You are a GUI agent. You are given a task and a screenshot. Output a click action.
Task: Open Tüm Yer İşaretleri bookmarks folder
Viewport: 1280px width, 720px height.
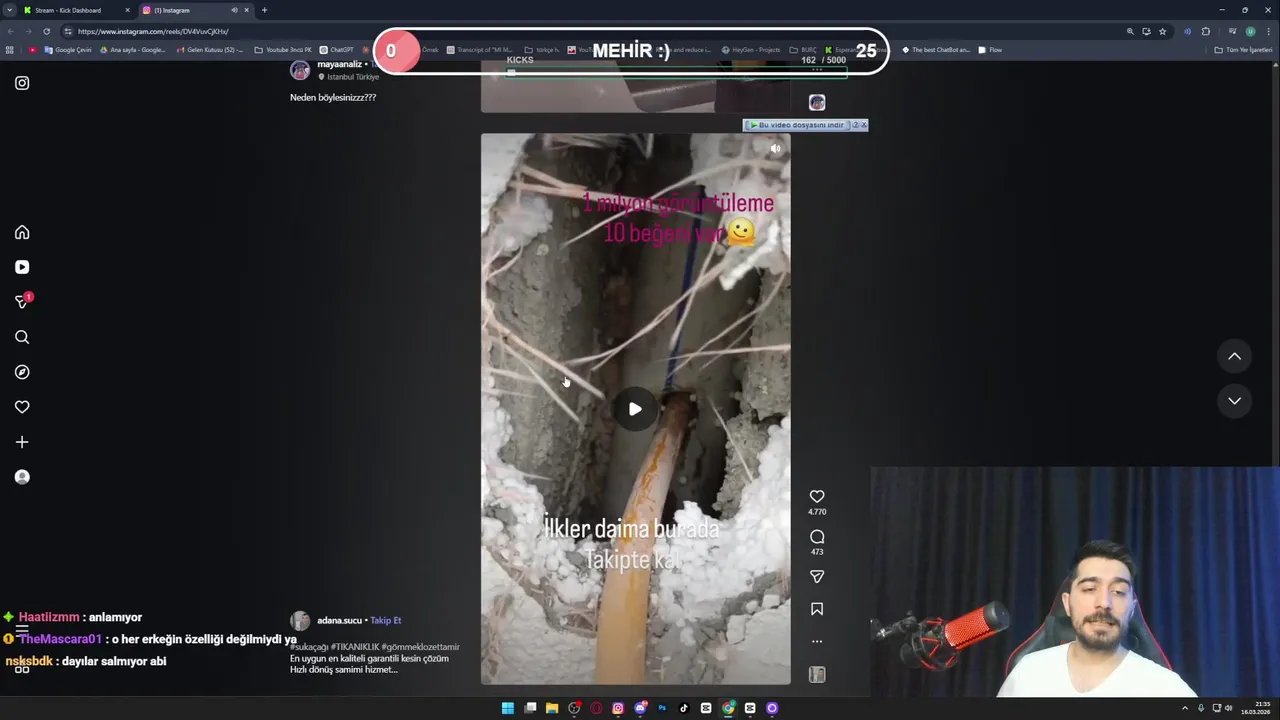(x=1243, y=50)
